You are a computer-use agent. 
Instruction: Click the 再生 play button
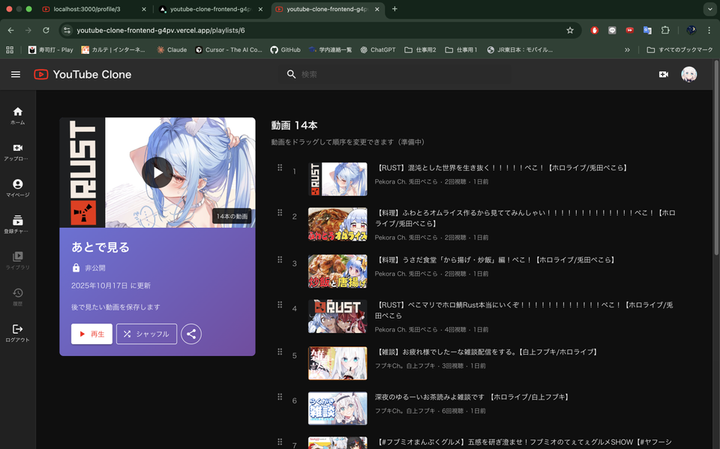point(92,334)
